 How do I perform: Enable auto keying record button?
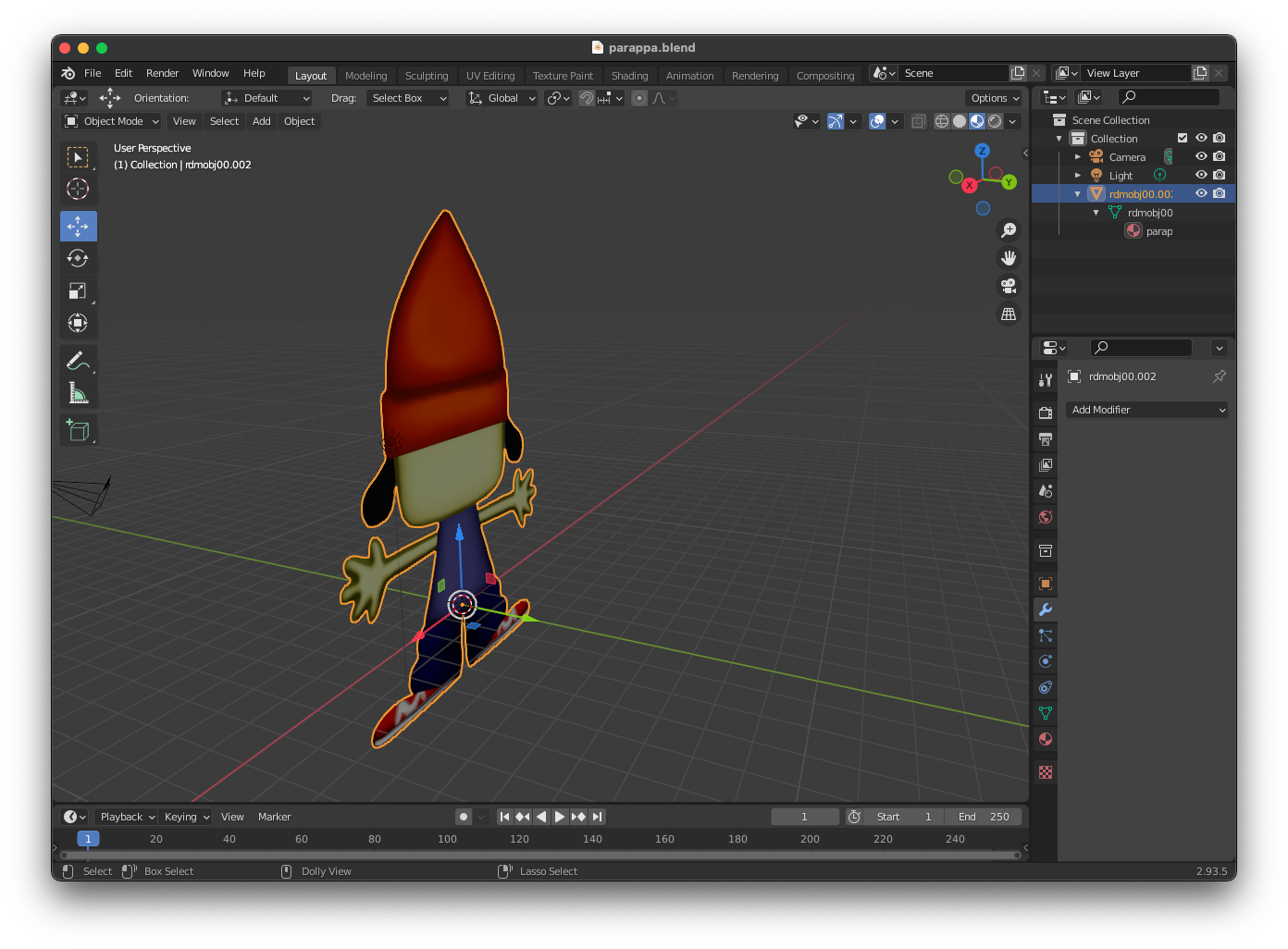click(464, 817)
